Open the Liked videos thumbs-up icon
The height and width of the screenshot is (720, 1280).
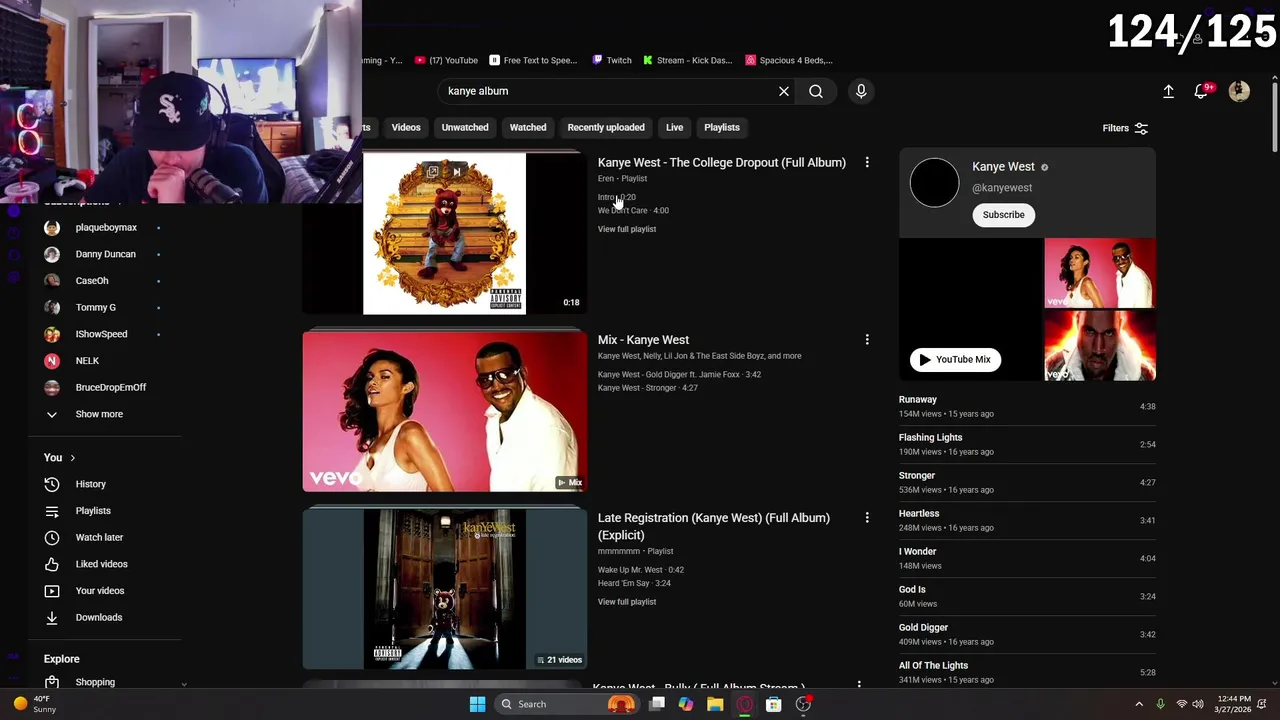coord(52,564)
